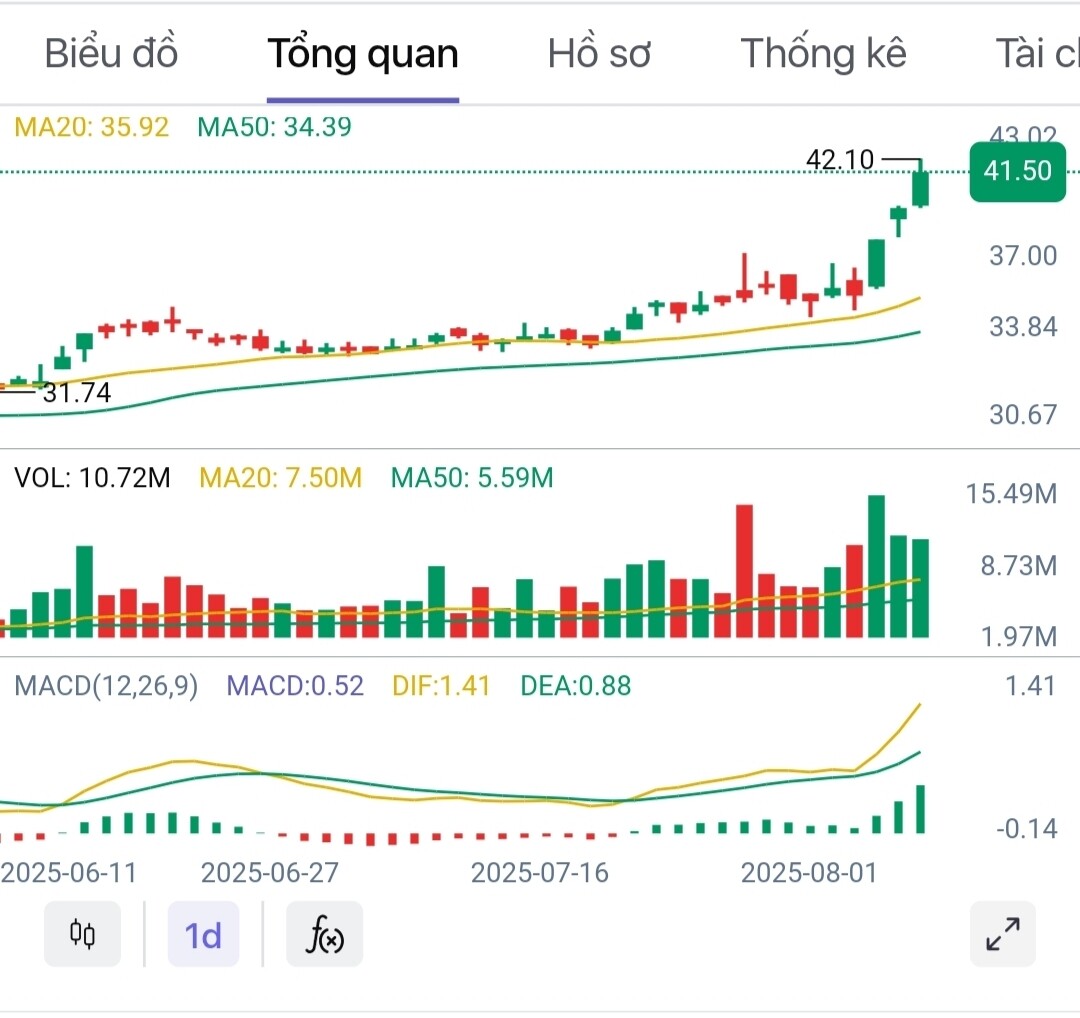Open the indicator functions f(x) icon
This screenshot has width=1080, height=1018.
[324, 934]
